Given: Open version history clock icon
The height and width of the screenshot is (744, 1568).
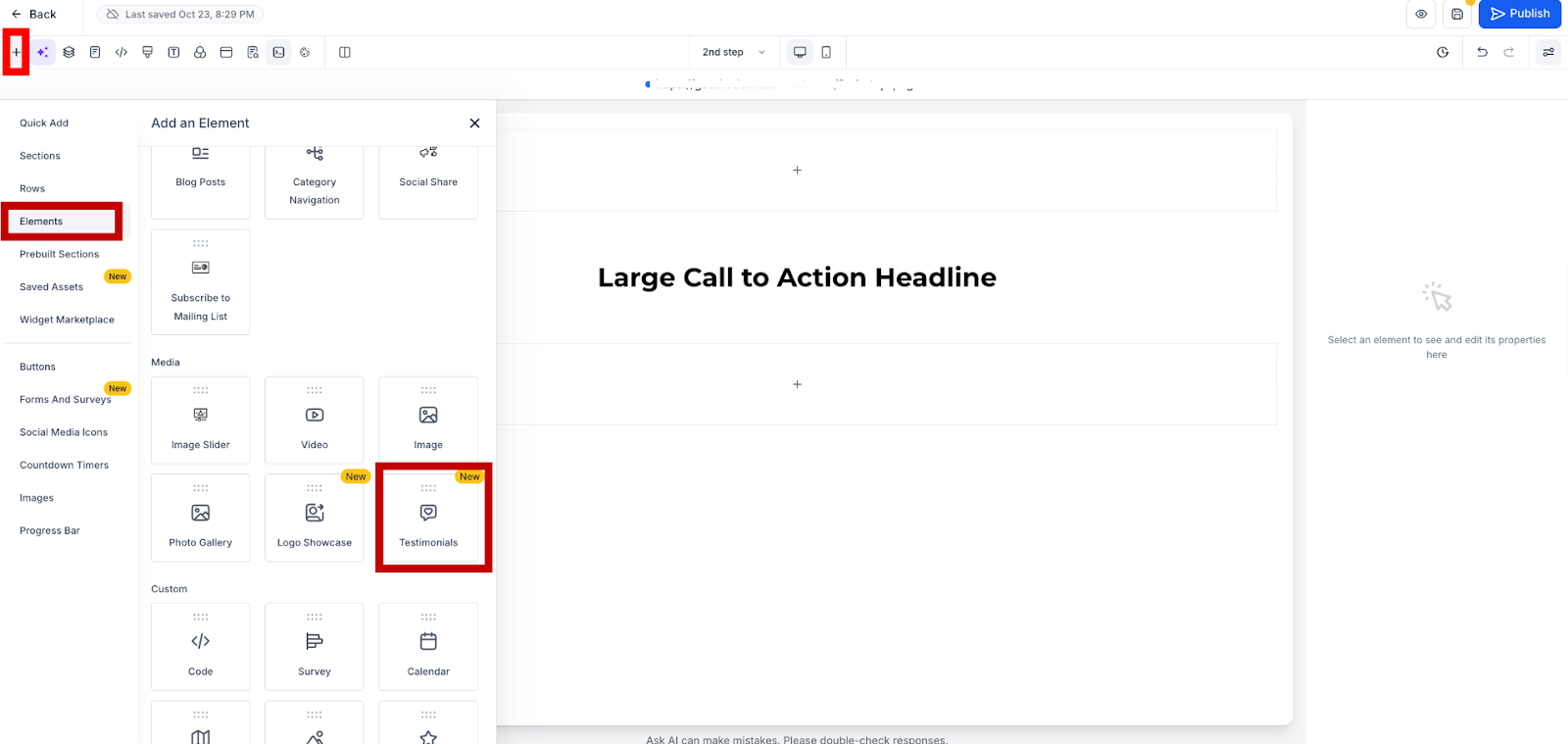Looking at the screenshot, I should click(x=1443, y=52).
